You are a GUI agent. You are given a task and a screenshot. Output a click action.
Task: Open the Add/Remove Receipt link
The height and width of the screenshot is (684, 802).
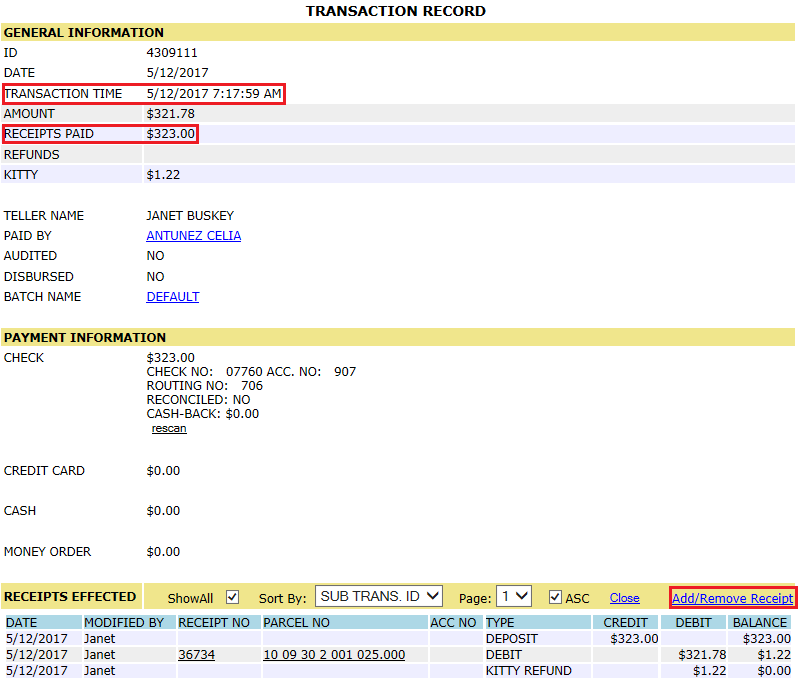732,598
